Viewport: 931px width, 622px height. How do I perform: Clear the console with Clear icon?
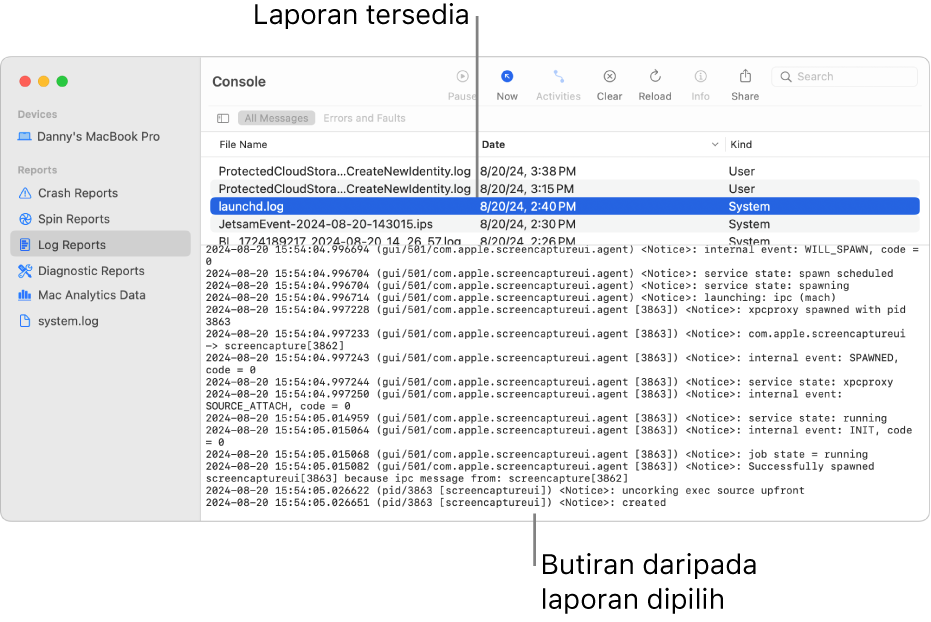tap(609, 77)
